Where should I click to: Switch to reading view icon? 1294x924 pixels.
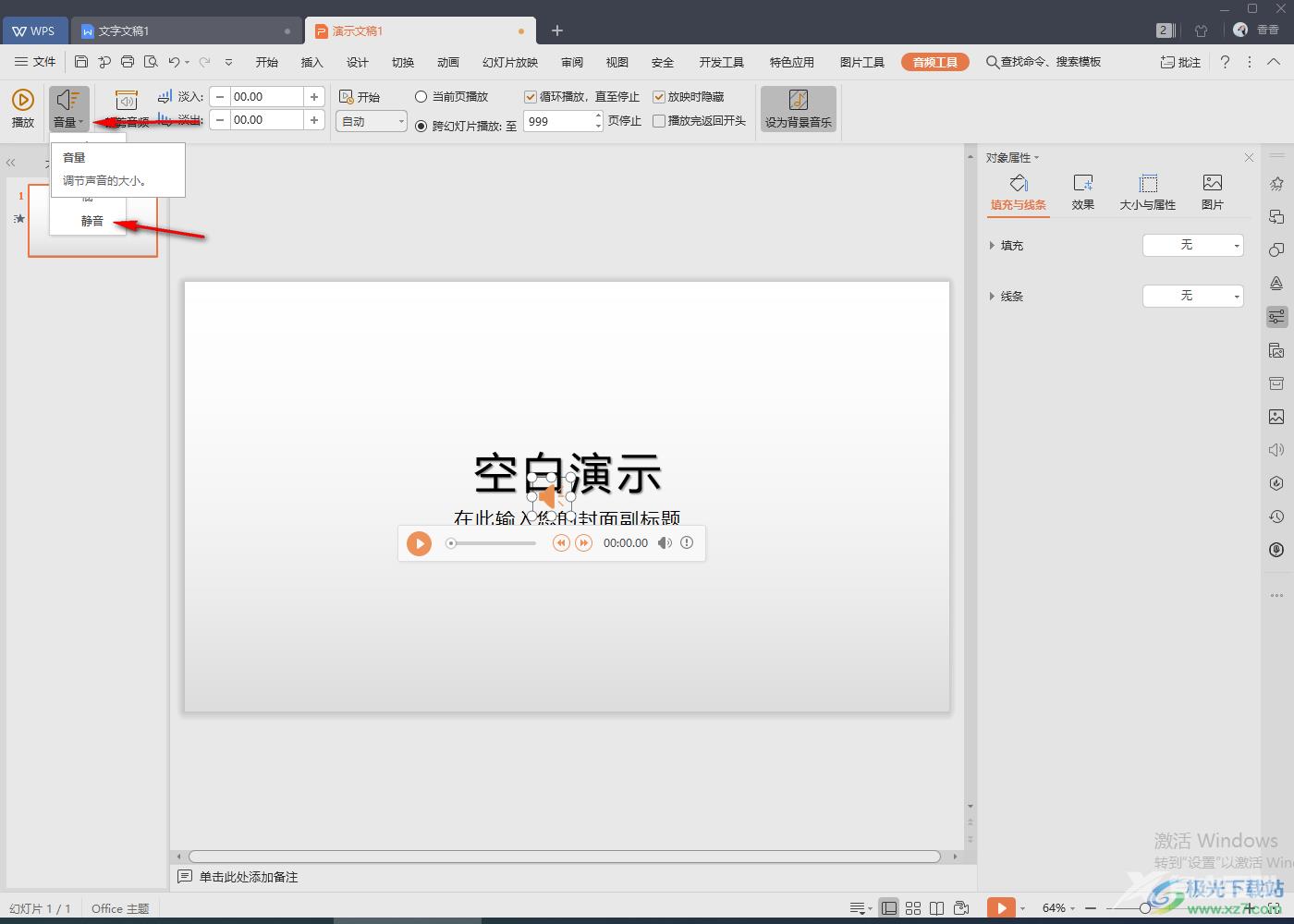[x=937, y=908]
